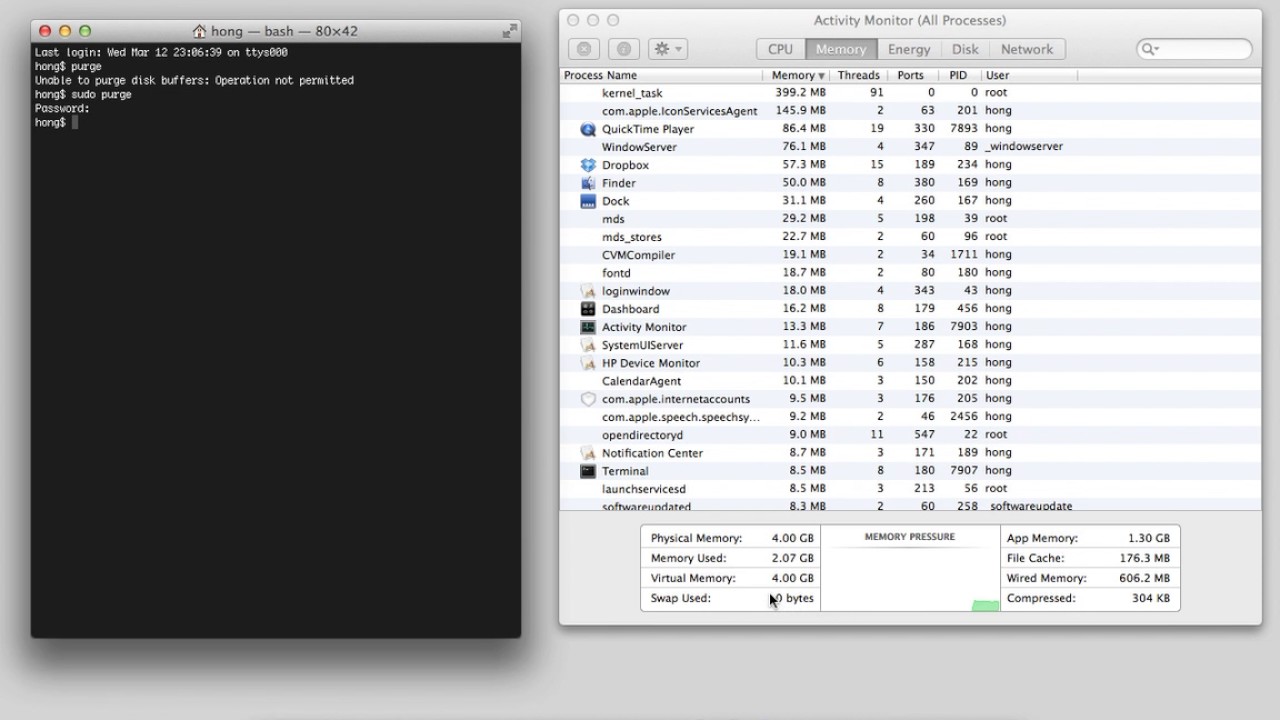The image size is (1280, 720).
Task: Click the File Cache 176.3 MB value
Action: click(x=1144, y=558)
